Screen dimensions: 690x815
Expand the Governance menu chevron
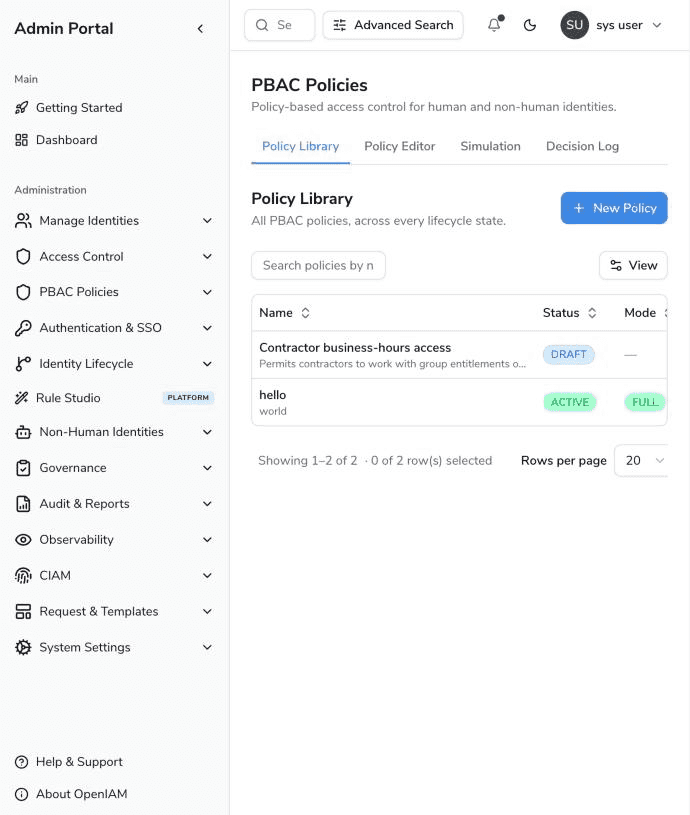pos(207,468)
